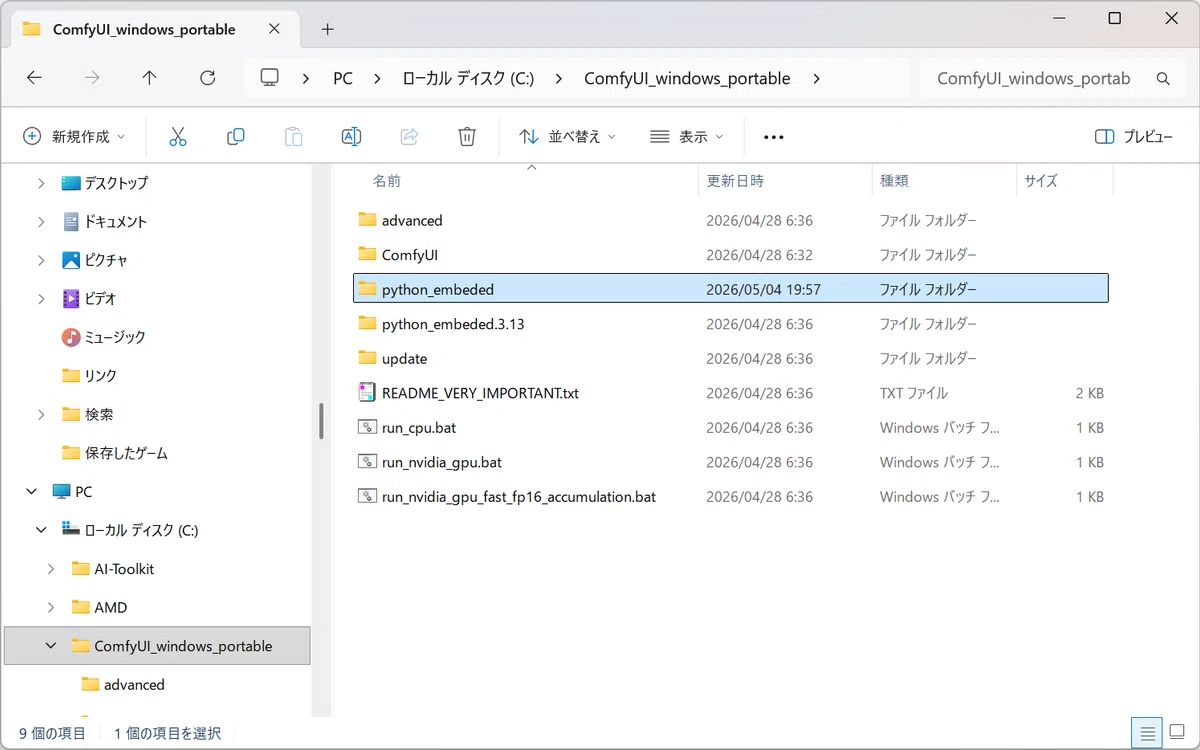Click the 2026/05/04 19:57 date cell

[763, 290]
